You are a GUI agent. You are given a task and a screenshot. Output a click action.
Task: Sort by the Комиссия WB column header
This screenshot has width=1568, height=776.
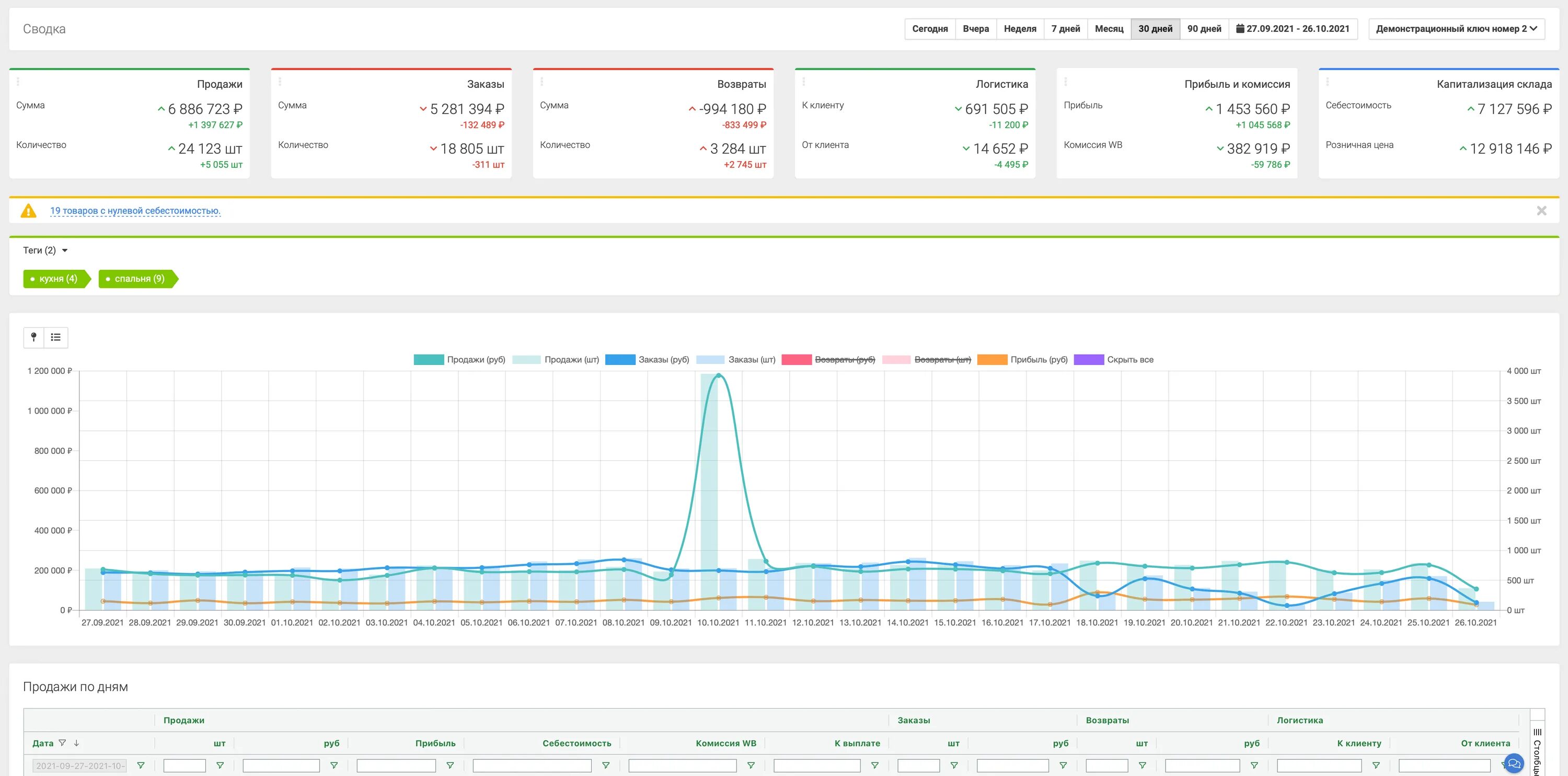coord(725,743)
